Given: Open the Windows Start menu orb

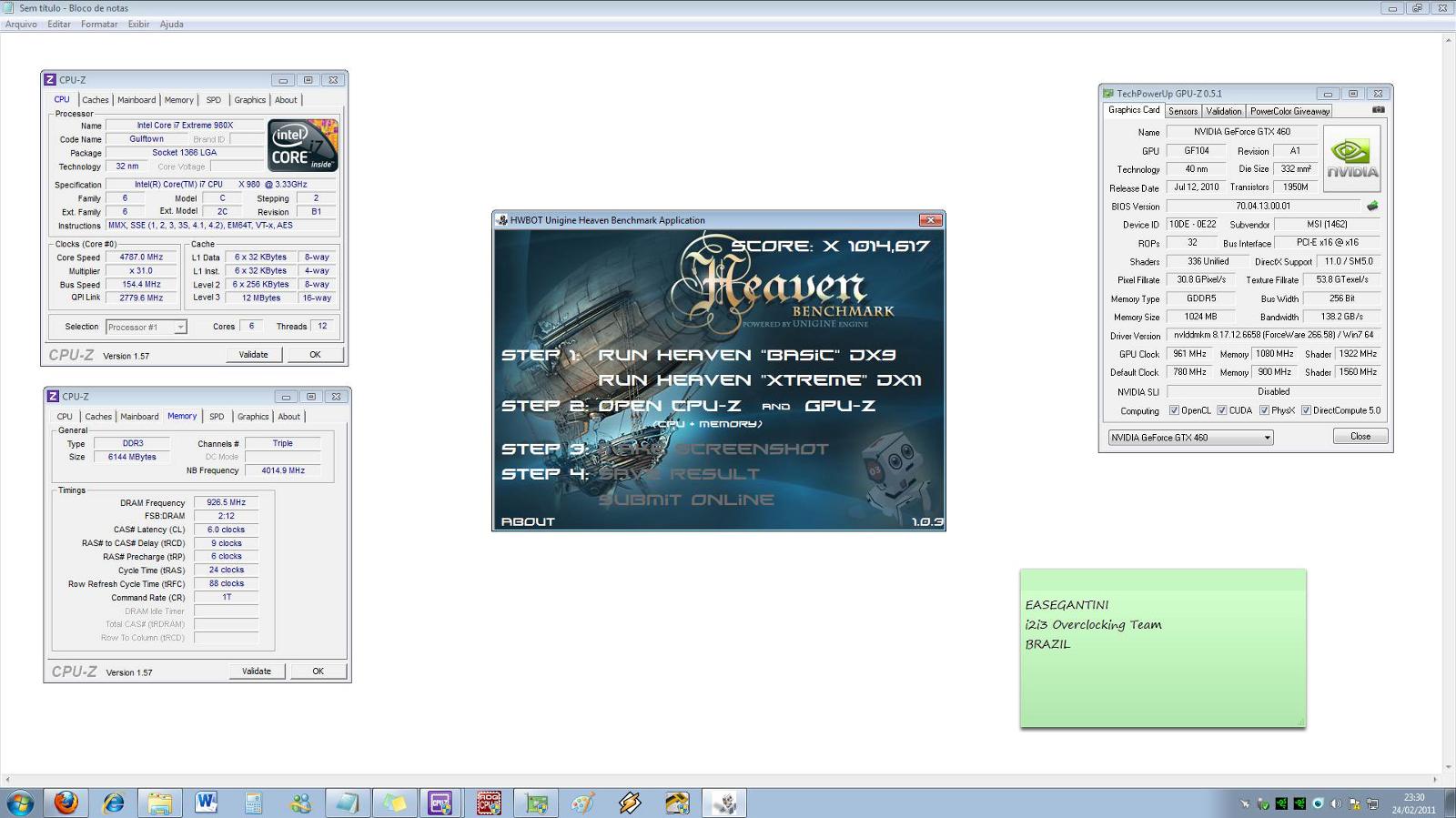Looking at the screenshot, I should coord(20,803).
